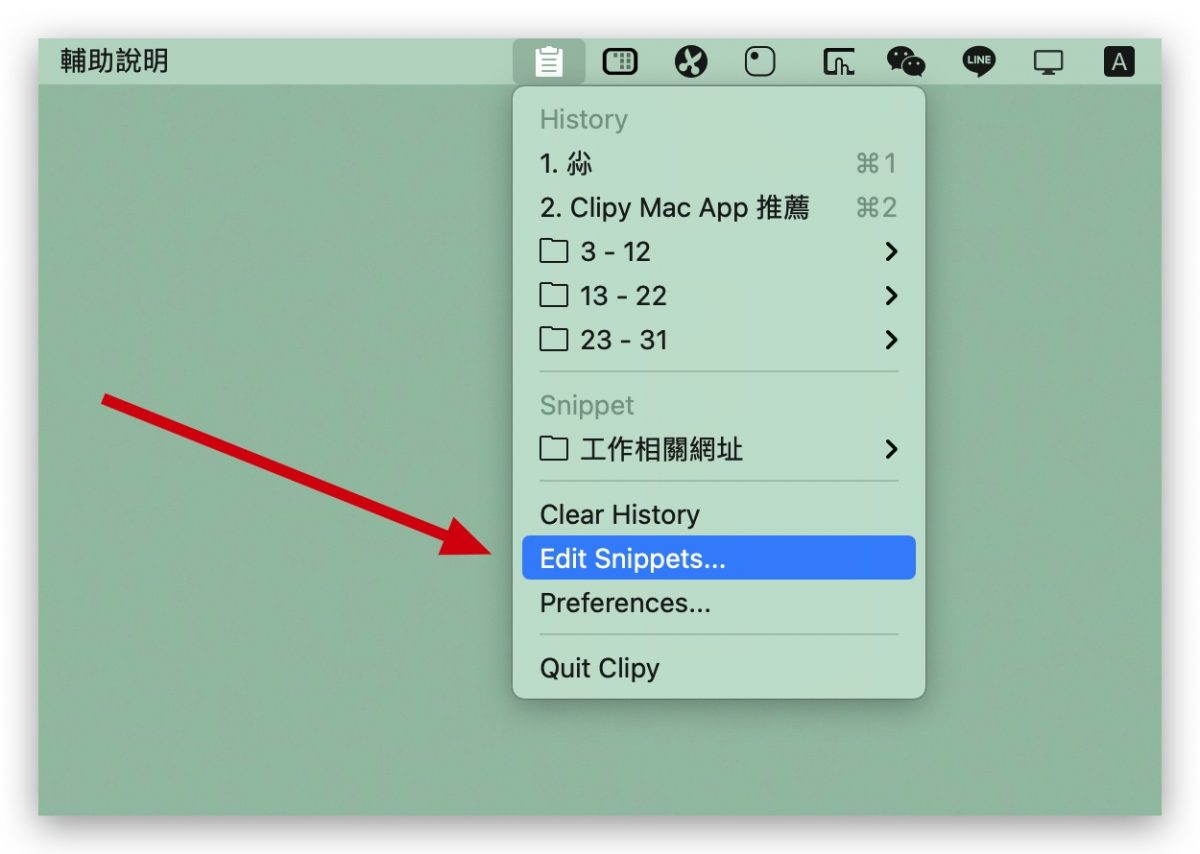Click folder icon beside 13 - 22
Screen dimensions: 1200x854
[x=554, y=296]
